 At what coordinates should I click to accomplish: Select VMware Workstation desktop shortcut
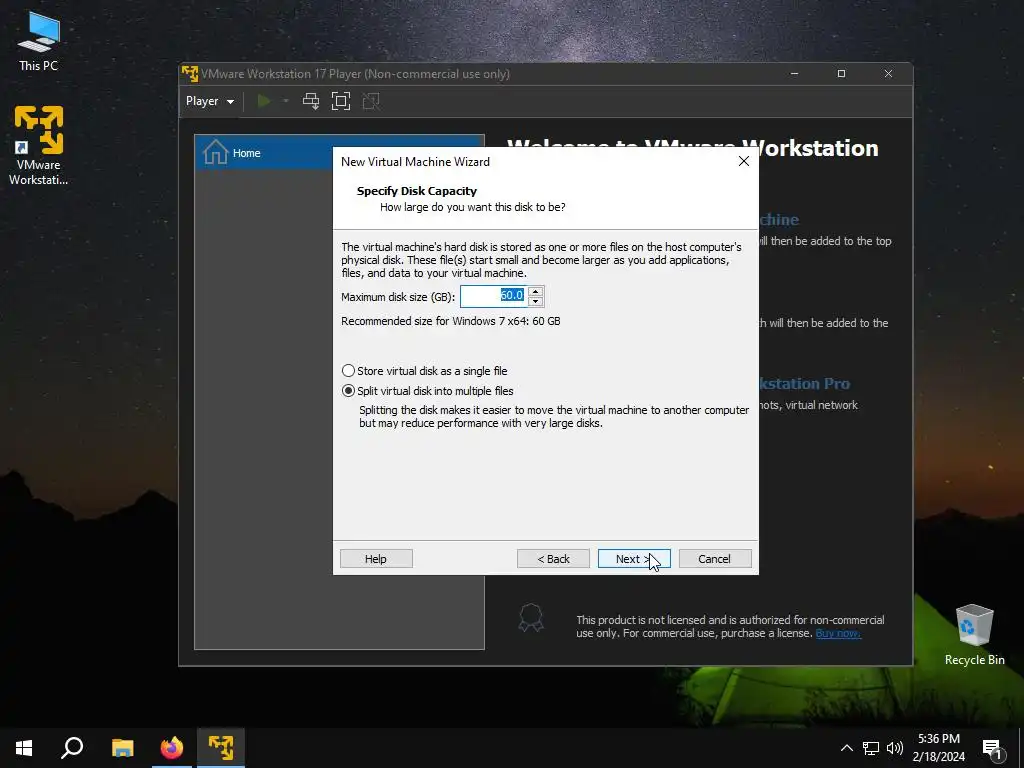point(39,146)
